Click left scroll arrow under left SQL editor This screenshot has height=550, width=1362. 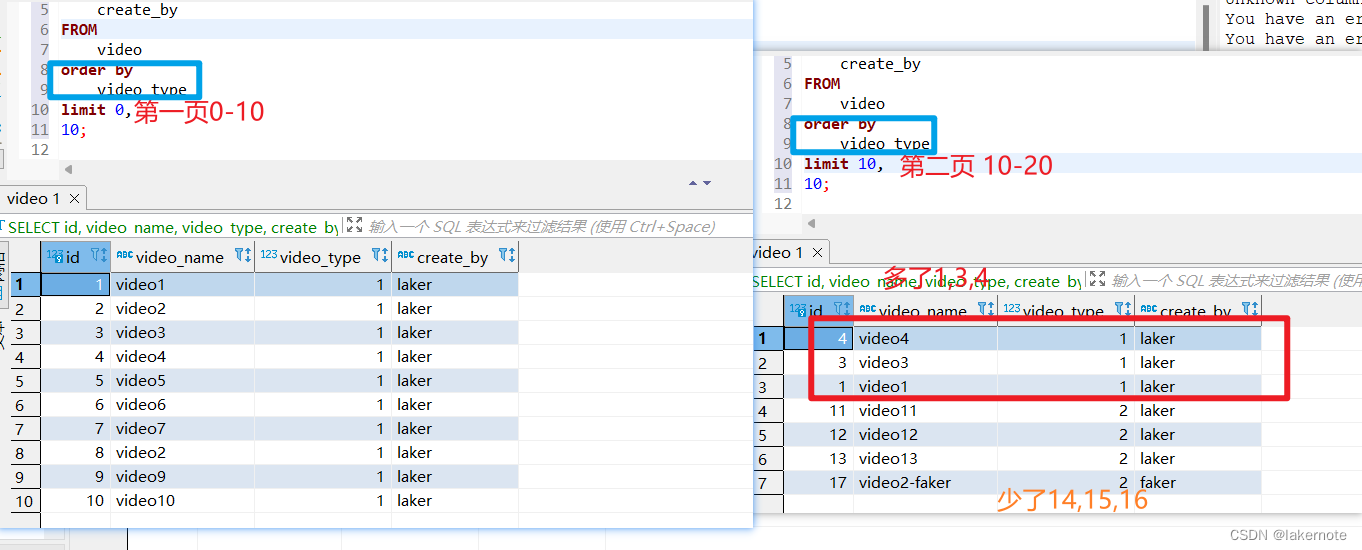68,170
